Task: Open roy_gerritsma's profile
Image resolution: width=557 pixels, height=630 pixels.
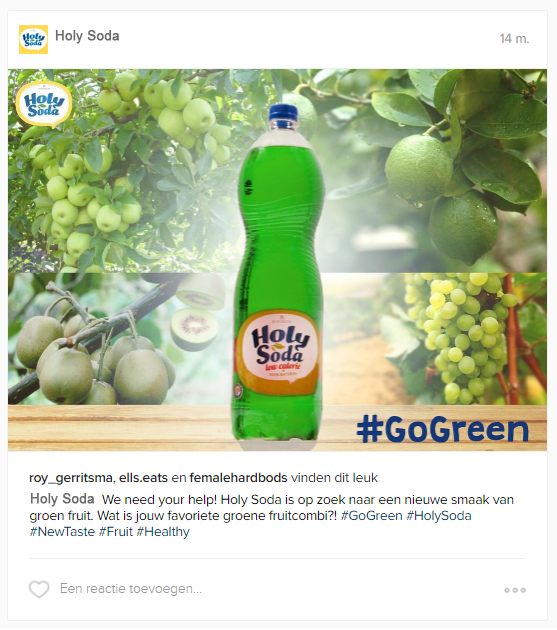Action: pyautogui.click(x=71, y=478)
